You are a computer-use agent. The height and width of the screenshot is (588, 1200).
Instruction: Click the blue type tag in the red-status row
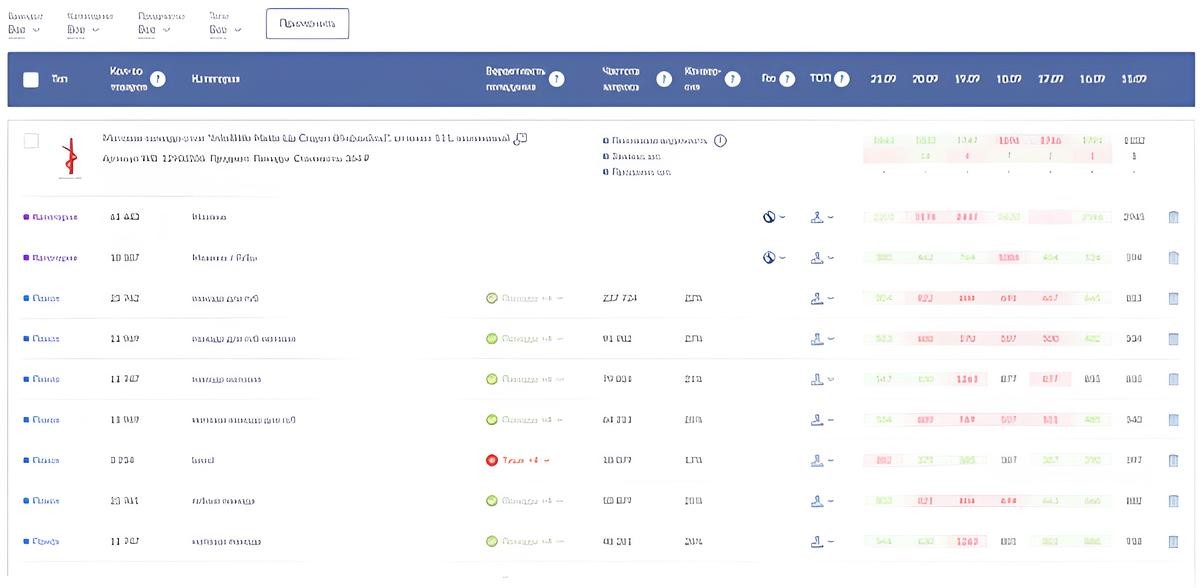click(x=42, y=461)
